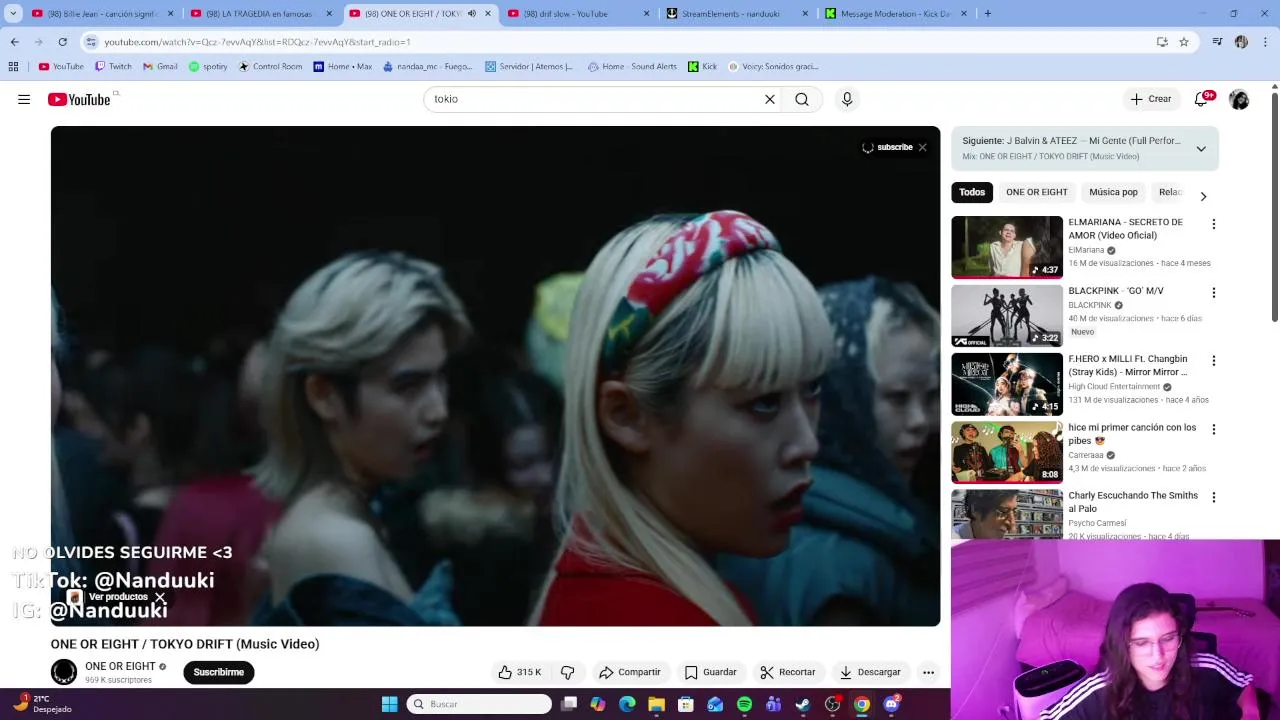Show more filter chips with right arrow
This screenshot has height=720, width=1280.
pos(1203,196)
